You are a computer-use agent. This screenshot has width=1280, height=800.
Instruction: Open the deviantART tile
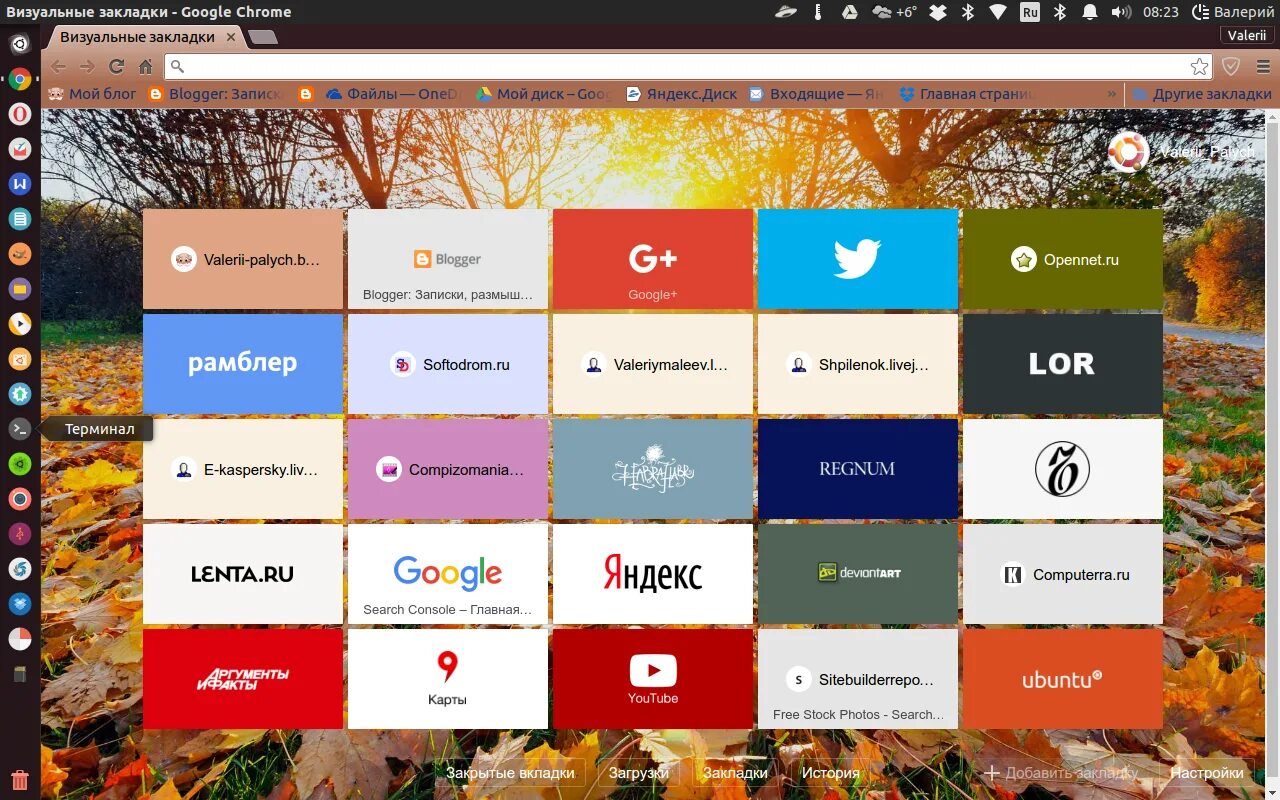tap(857, 574)
